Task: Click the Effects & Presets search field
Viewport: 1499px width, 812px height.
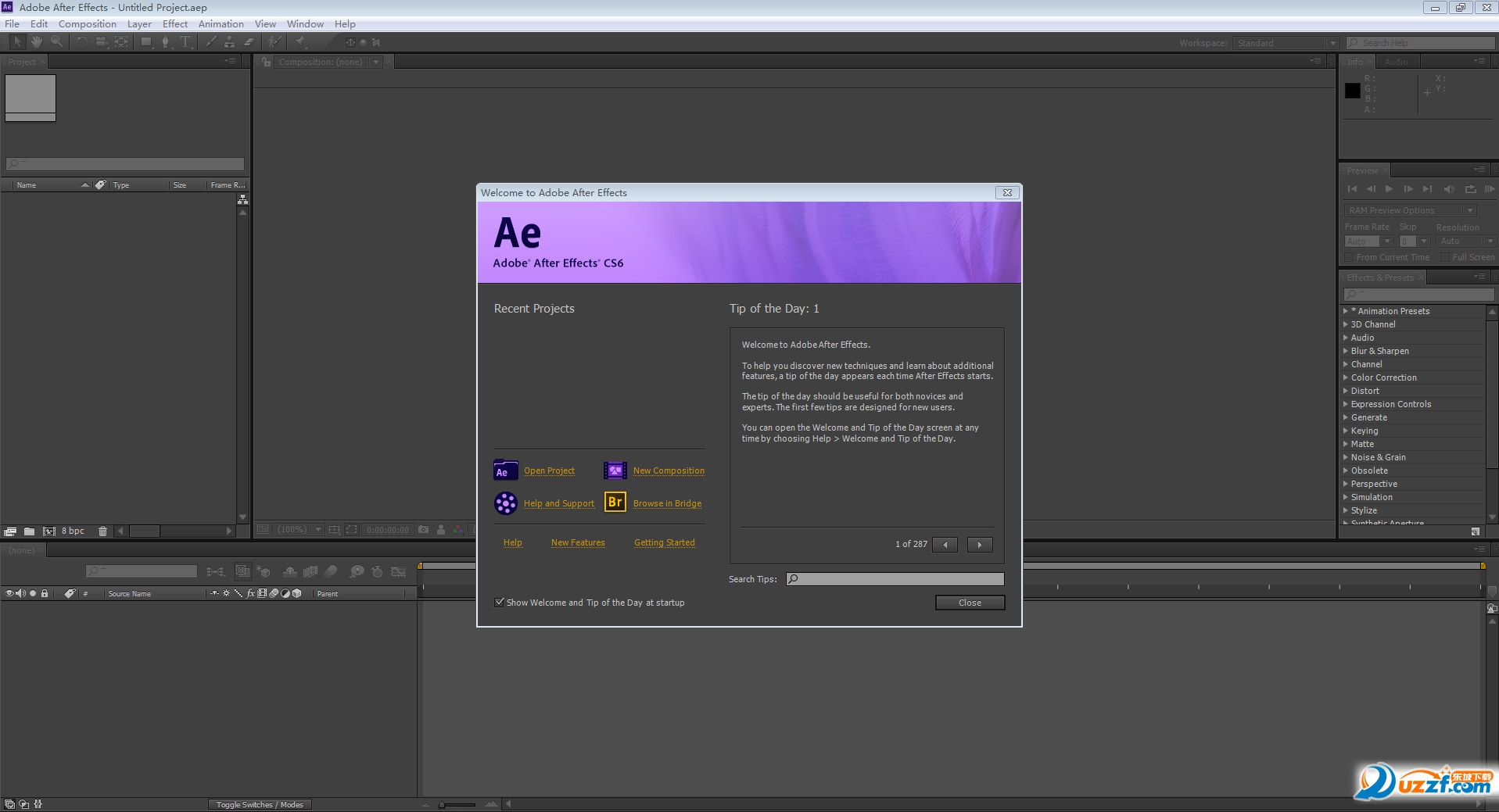Action: click(1418, 294)
